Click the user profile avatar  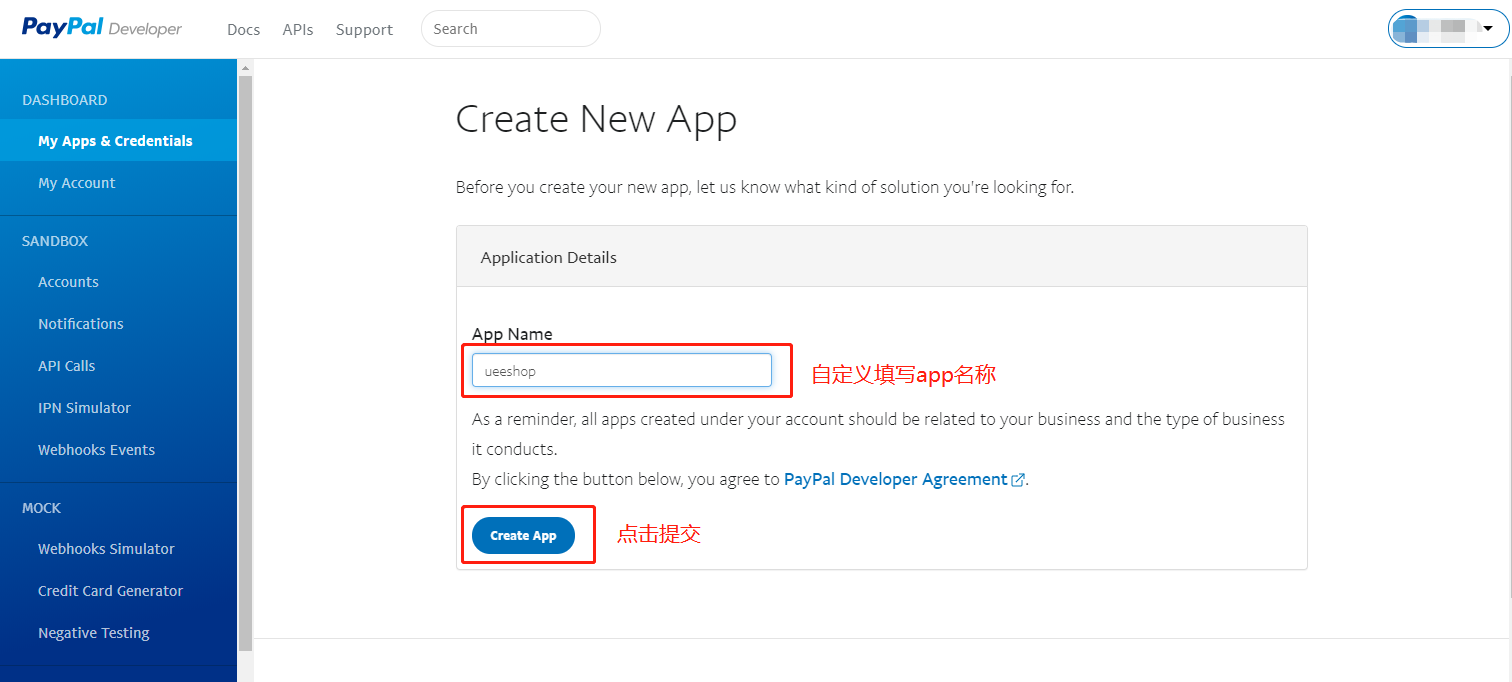1408,29
